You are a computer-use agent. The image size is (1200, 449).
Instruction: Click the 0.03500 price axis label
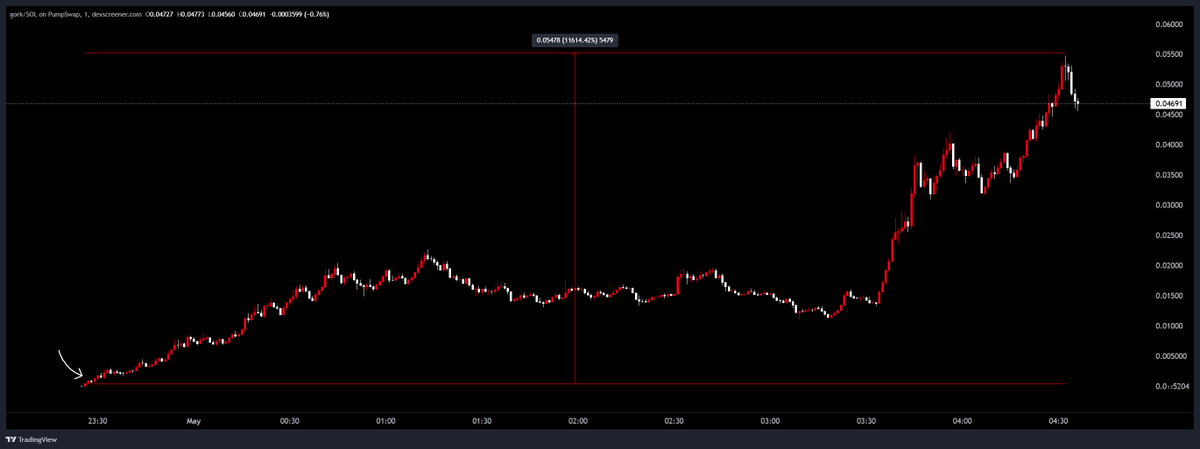coord(1169,175)
